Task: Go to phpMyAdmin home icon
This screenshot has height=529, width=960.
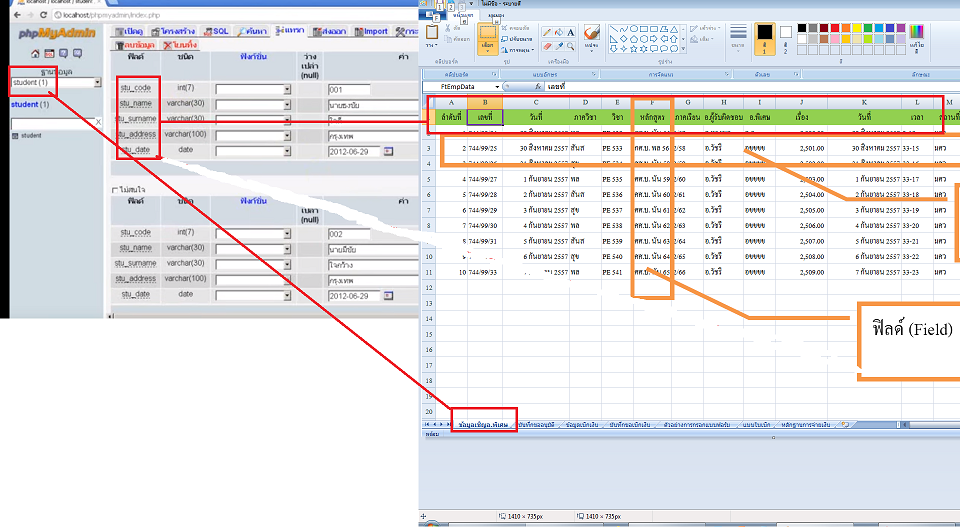Action: [35, 54]
